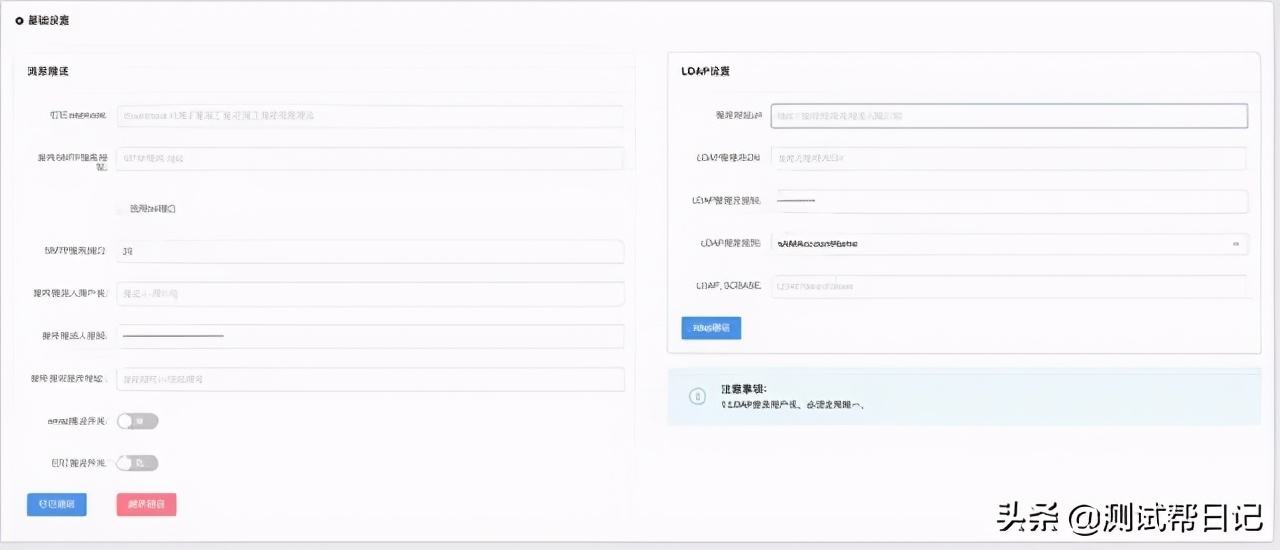Click the masked password field in the left panel
This screenshot has width=1280, height=550.
(370, 336)
